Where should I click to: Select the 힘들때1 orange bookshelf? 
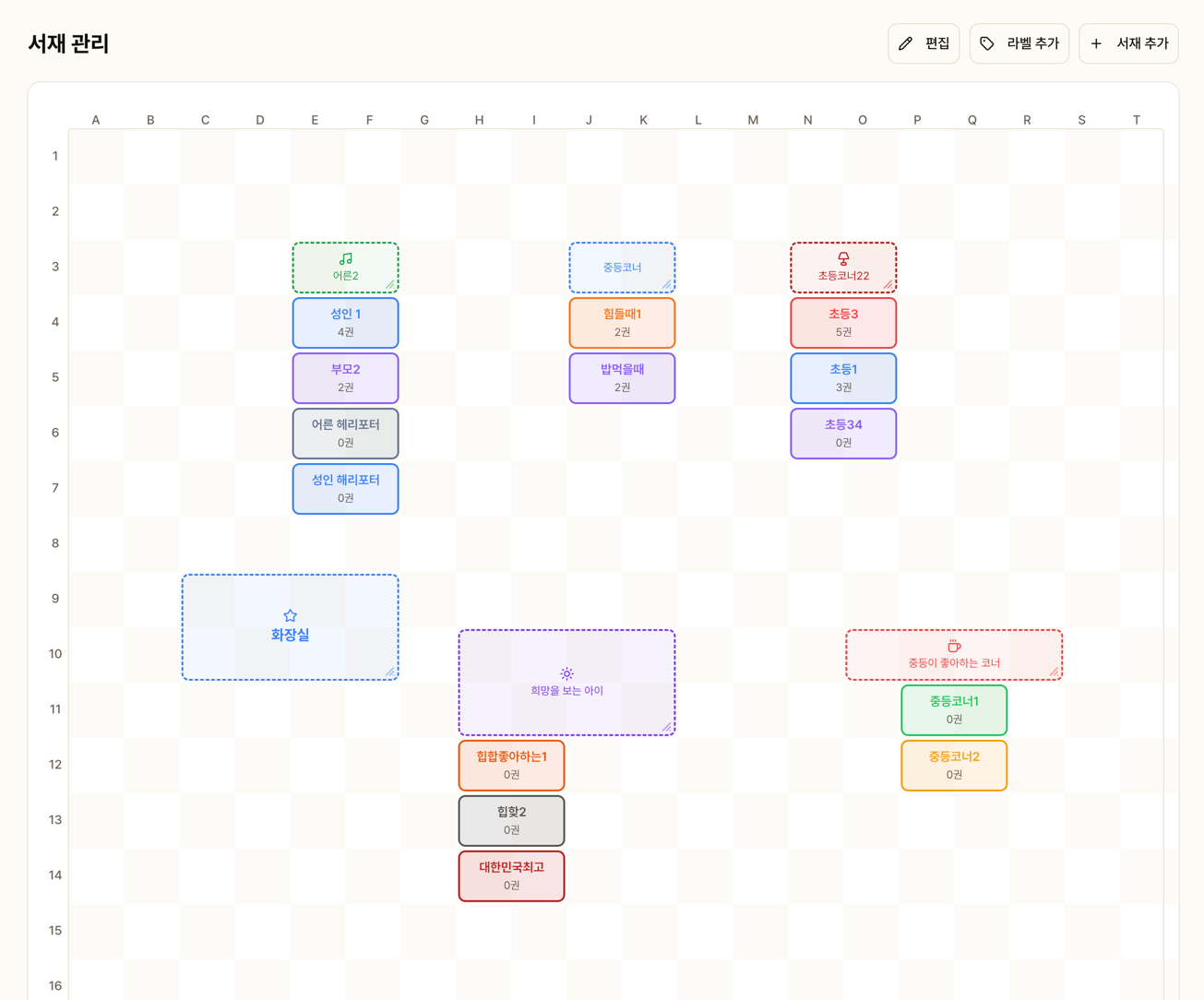[622, 323]
